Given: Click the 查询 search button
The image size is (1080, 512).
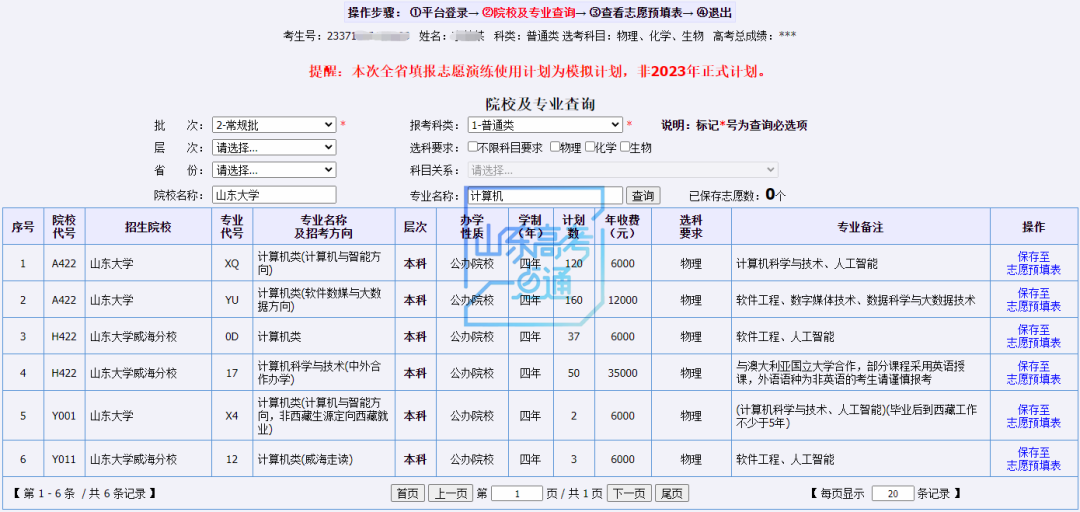Looking at the screenshot, I should [643, 196].
